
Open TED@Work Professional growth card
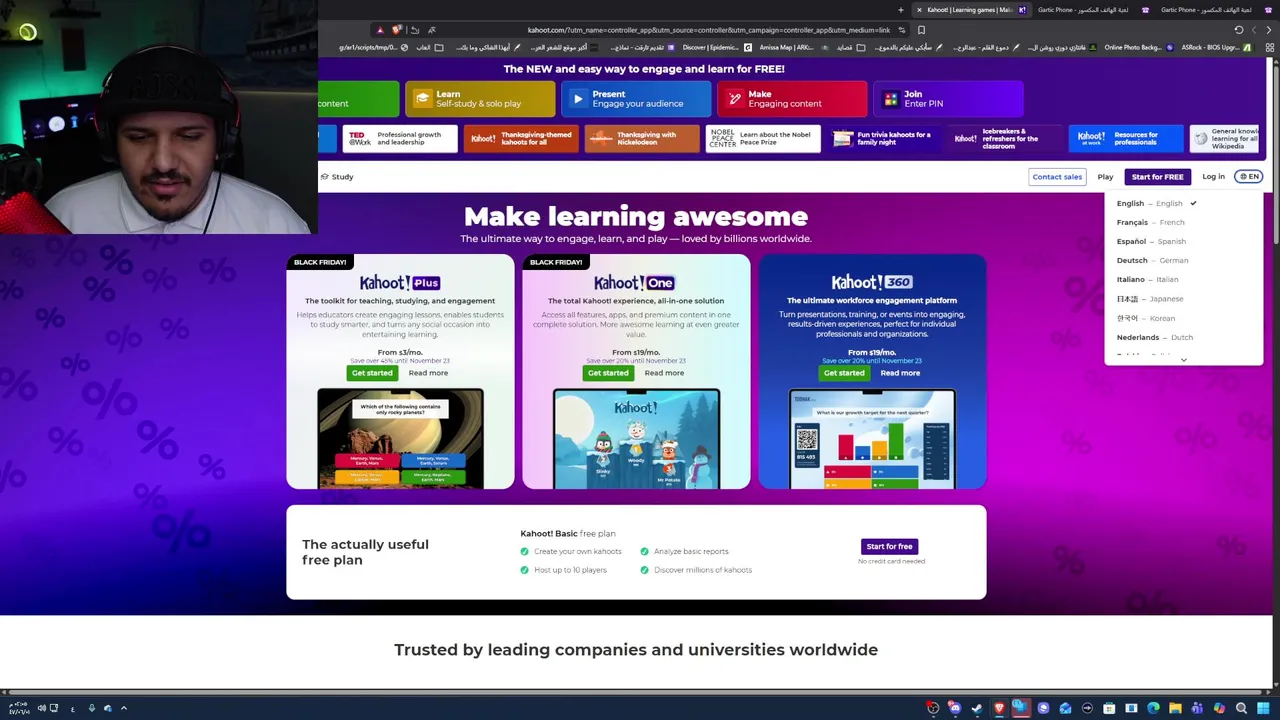[x=400, y=139]
